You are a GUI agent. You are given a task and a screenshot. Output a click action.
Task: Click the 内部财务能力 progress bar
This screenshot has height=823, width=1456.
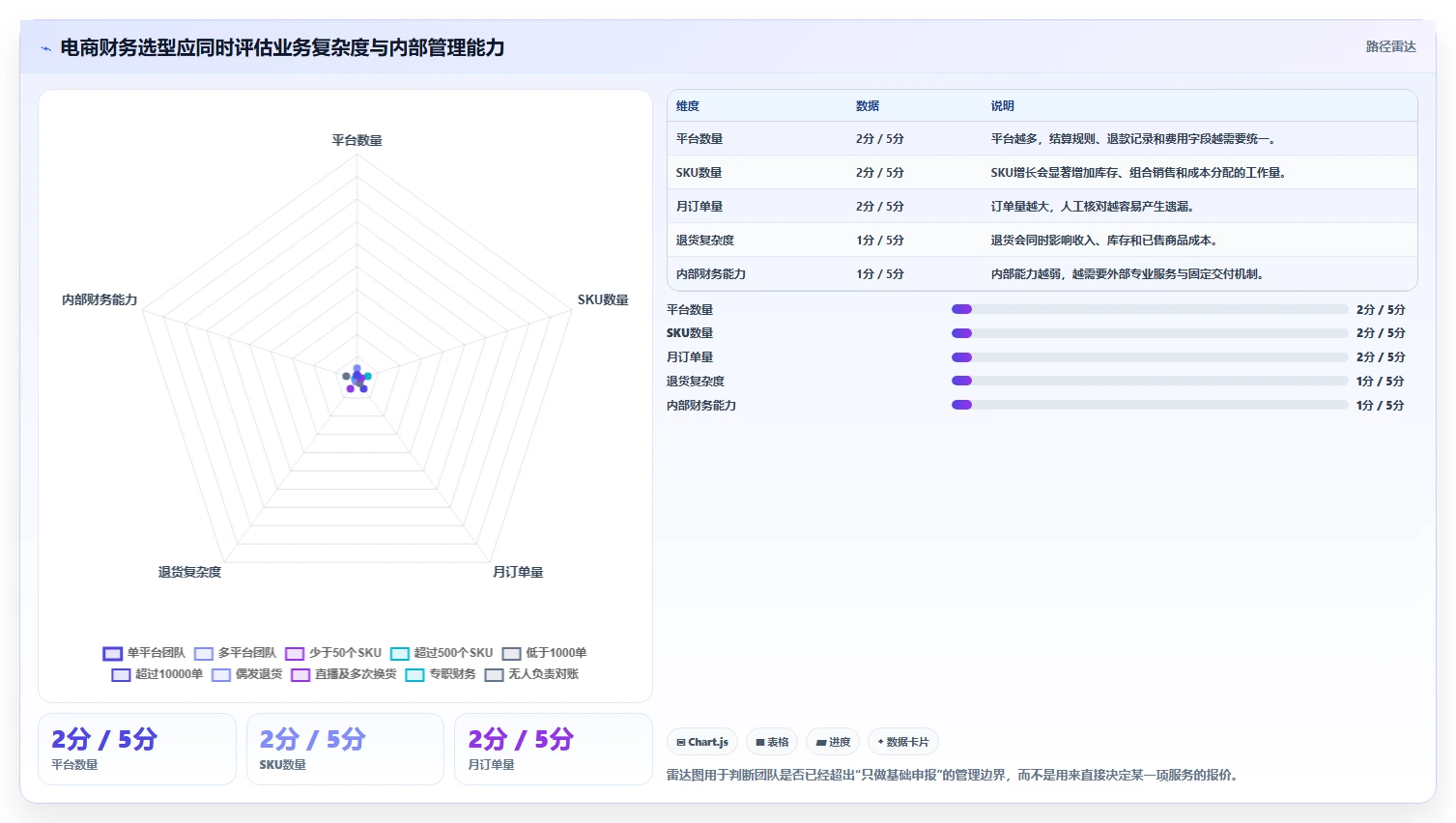(x=1150, y=405)
